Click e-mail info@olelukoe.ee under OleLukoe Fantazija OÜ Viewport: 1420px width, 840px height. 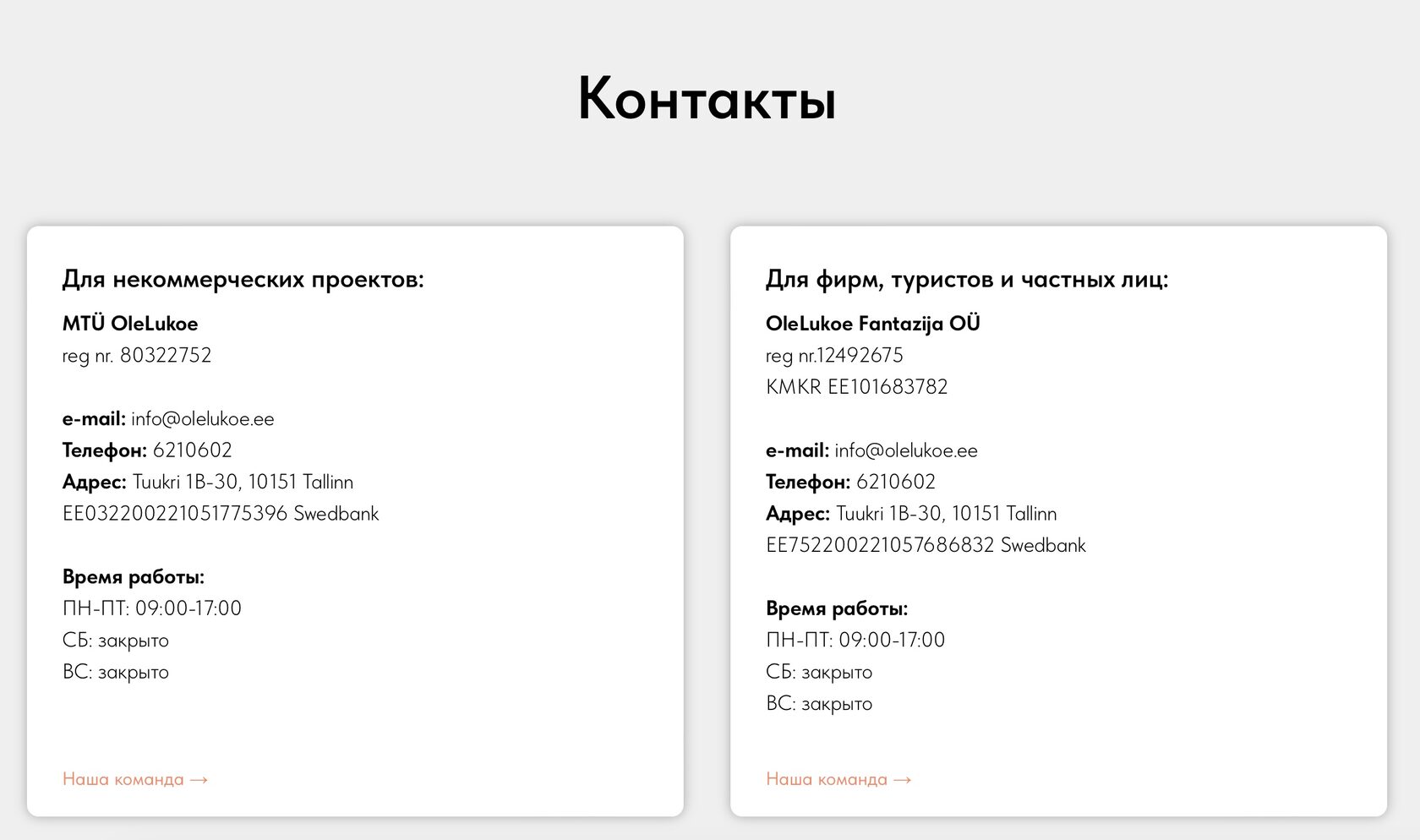(906, 450)
